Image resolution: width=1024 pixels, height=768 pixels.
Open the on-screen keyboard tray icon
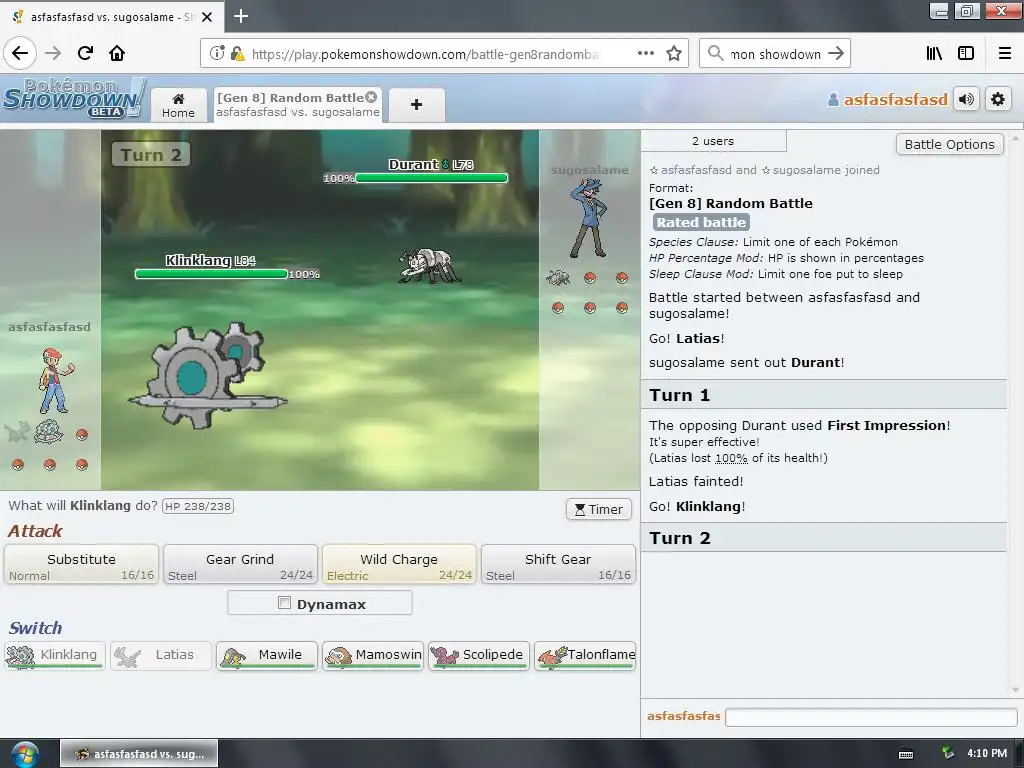click(x=906, y=754)
